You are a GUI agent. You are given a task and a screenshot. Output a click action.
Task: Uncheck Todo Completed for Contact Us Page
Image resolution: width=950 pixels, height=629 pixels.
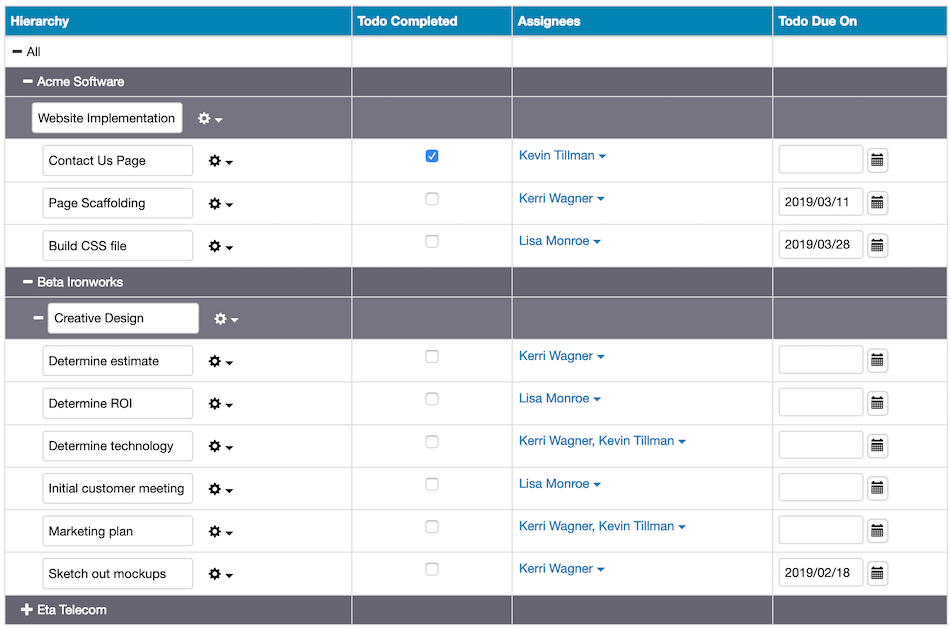[x=432, y=156]
